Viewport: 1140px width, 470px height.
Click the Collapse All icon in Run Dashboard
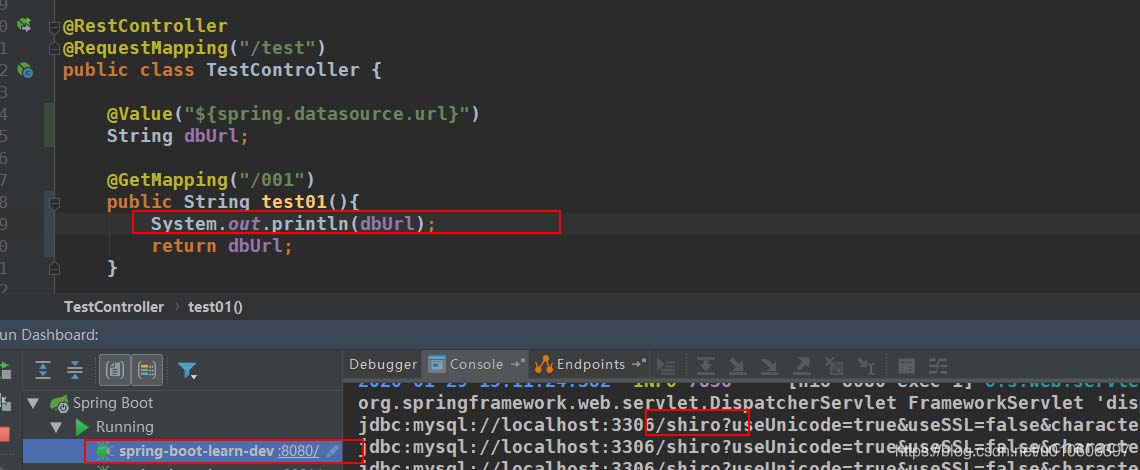pyautogui.click(x=75, y=370)
